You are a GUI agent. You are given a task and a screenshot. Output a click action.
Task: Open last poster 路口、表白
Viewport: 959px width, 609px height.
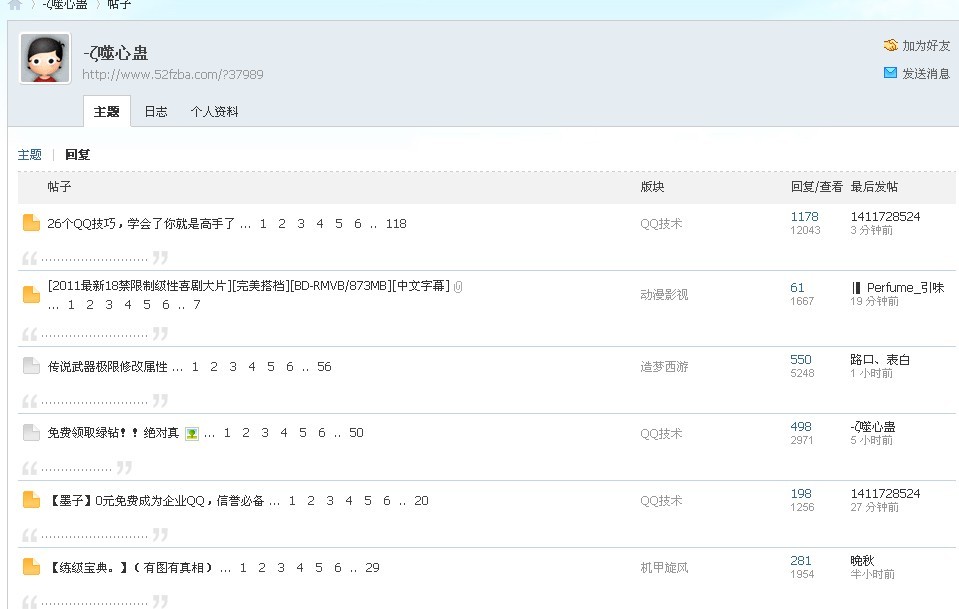point(880,360)
